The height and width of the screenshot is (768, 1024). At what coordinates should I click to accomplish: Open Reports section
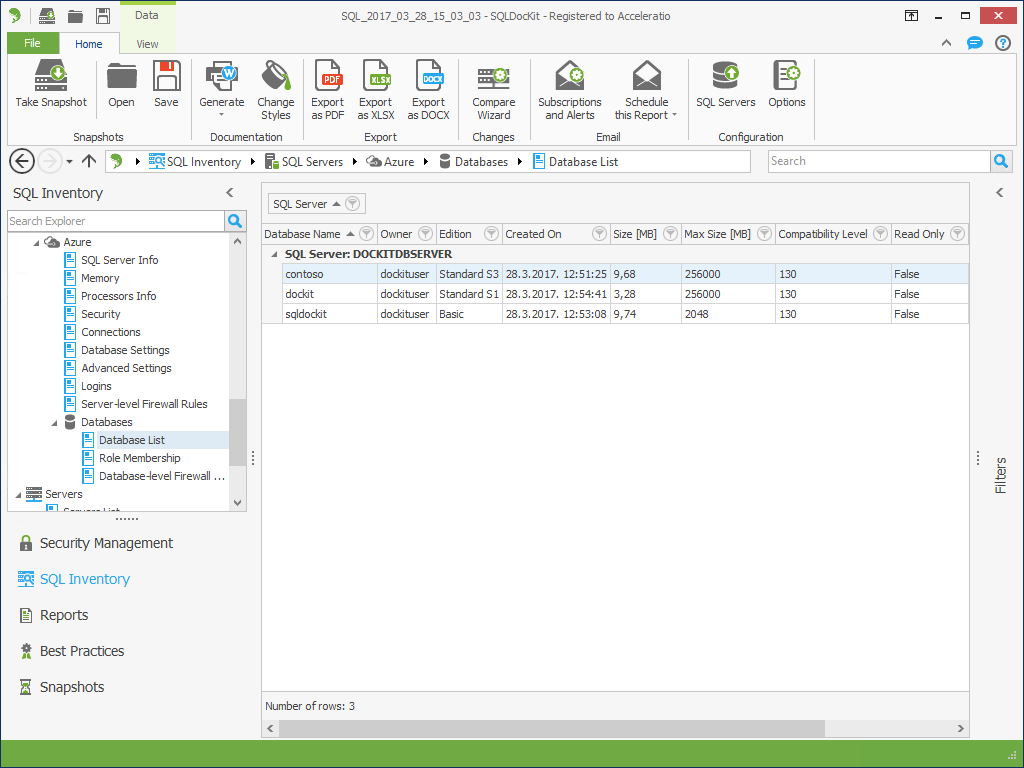pyautogui.click(x=54, y=615)
